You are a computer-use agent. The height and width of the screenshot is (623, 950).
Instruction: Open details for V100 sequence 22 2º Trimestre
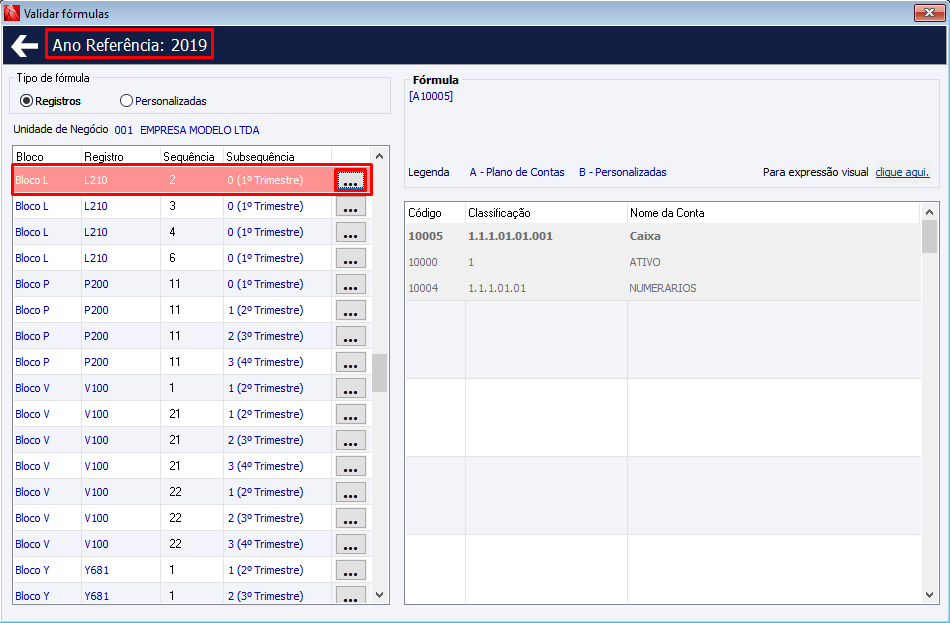[x=350, y=493]
